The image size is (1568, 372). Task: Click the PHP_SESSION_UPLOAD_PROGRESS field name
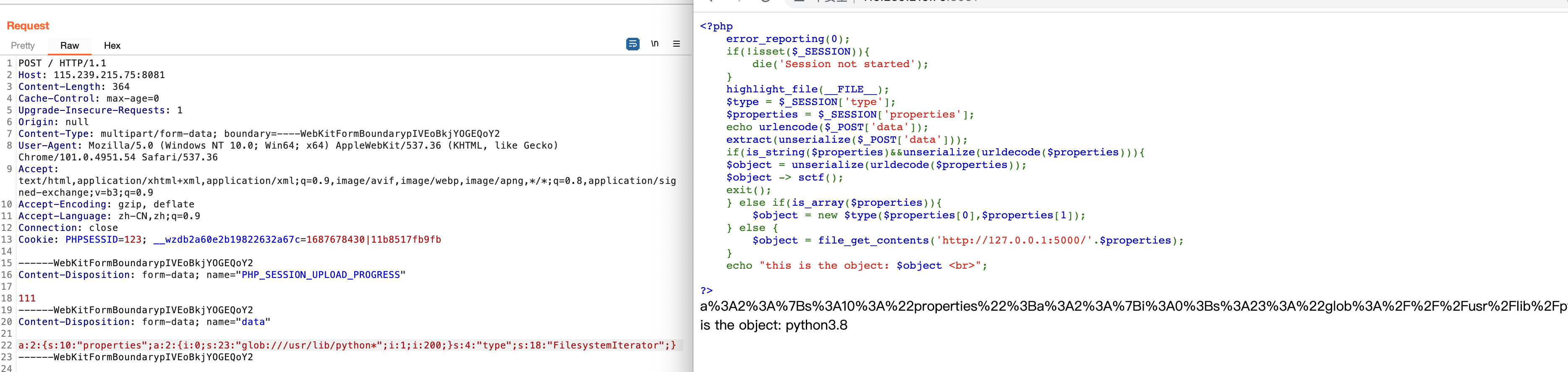tap(321, 275)
